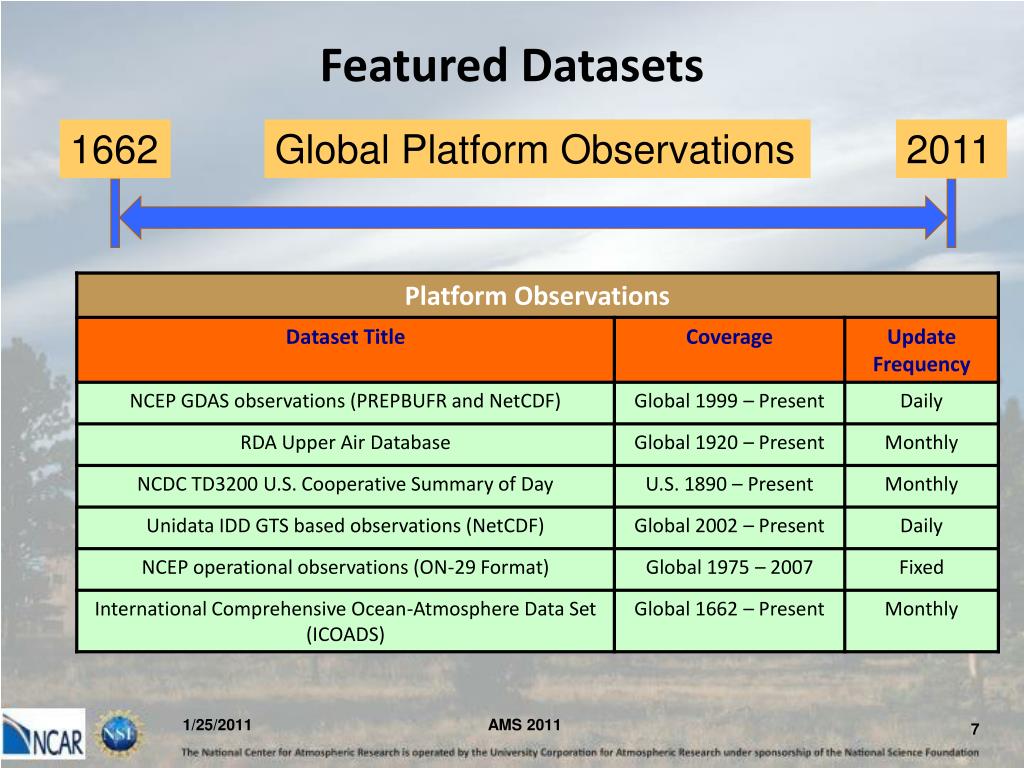This screenshot has height=768, width=1024.
Task: Select the ICOADS dataset title cell
Action: (x=345, y=621)
